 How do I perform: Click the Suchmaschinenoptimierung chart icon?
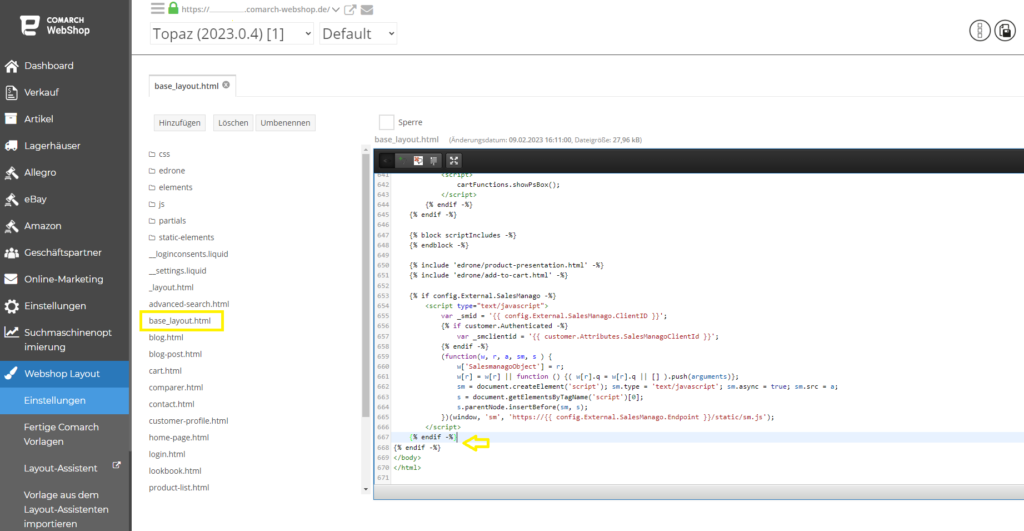(x=11, y=332)
